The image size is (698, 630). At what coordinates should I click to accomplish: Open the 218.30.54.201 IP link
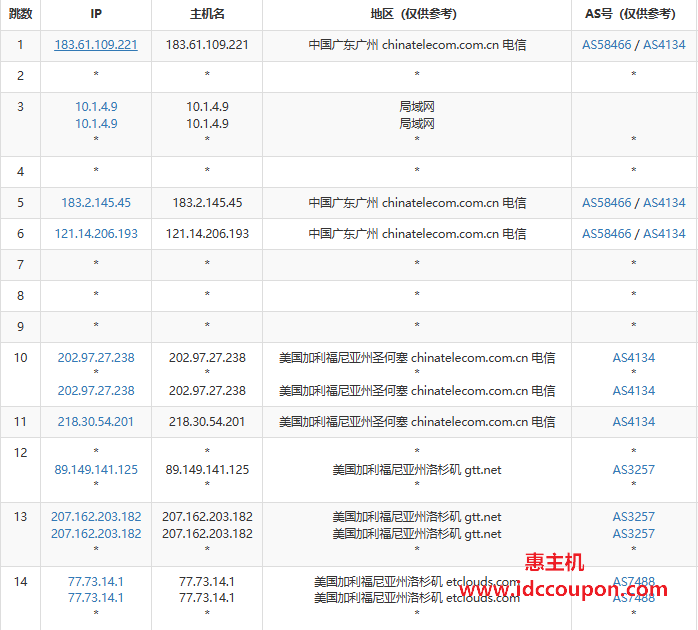[96, 422]
